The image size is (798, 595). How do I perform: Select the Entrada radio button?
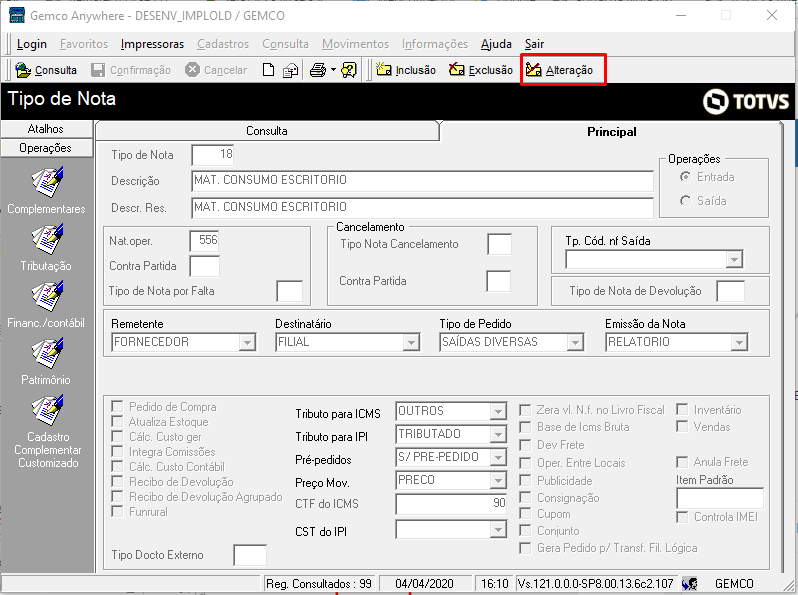[686, 177]
